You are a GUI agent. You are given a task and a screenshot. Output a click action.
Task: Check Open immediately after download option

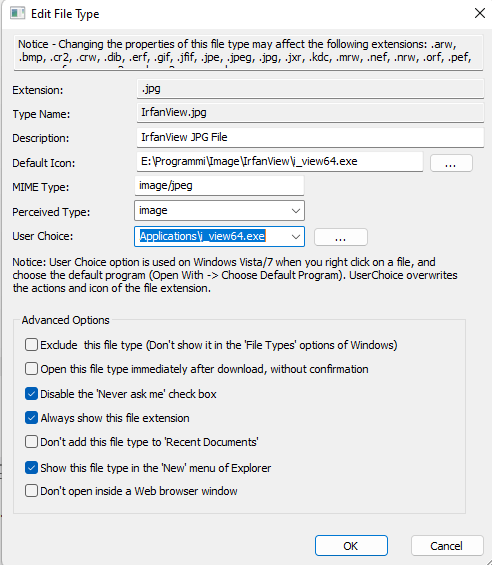[31, 369]
